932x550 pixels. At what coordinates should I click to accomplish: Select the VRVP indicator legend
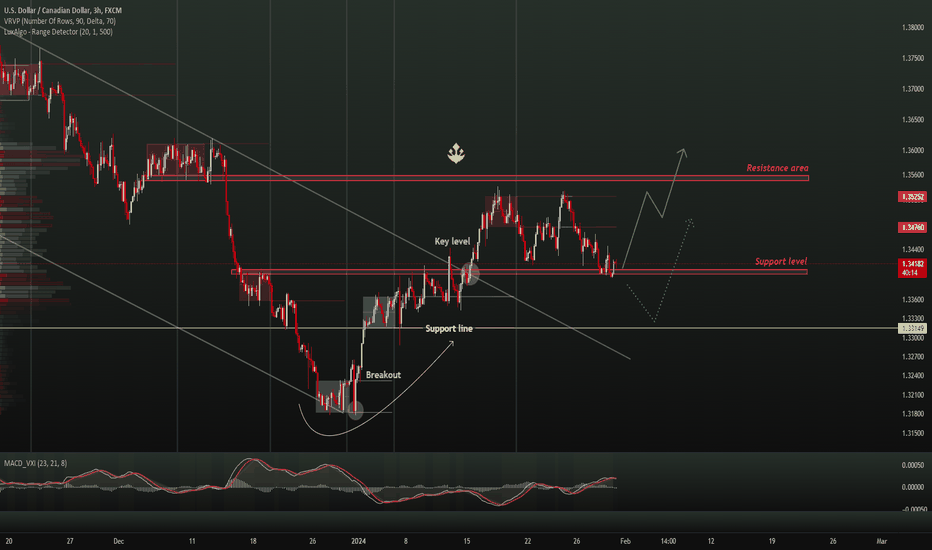tap(60, 21)
